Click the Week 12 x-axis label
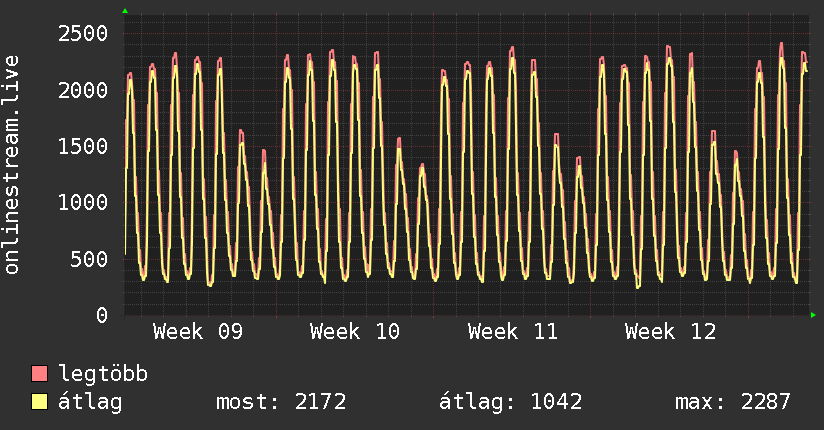This screenshot has height=430, width=824. 670,332
